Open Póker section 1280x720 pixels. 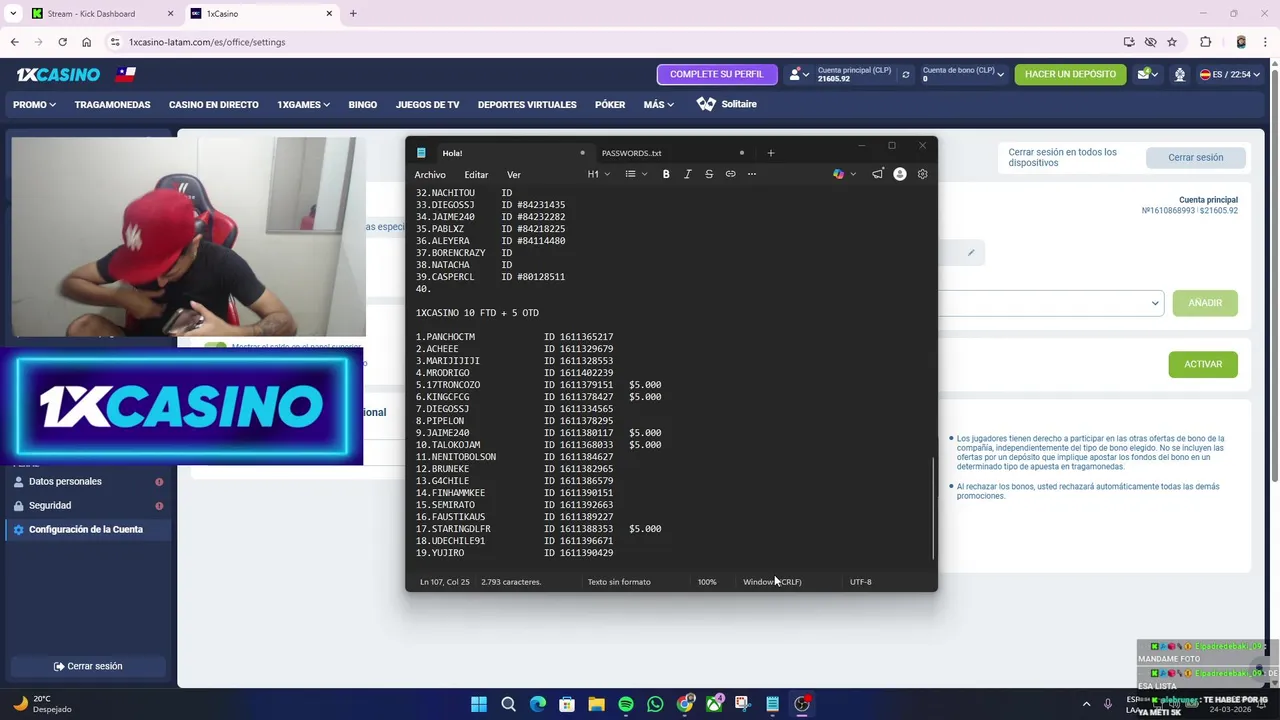pyautogui.click(x=610, y=104)
